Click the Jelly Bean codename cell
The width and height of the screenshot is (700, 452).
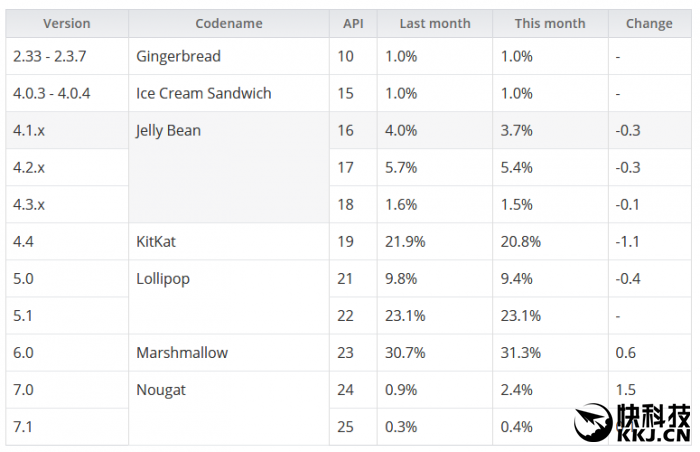(x=168, y=130)
